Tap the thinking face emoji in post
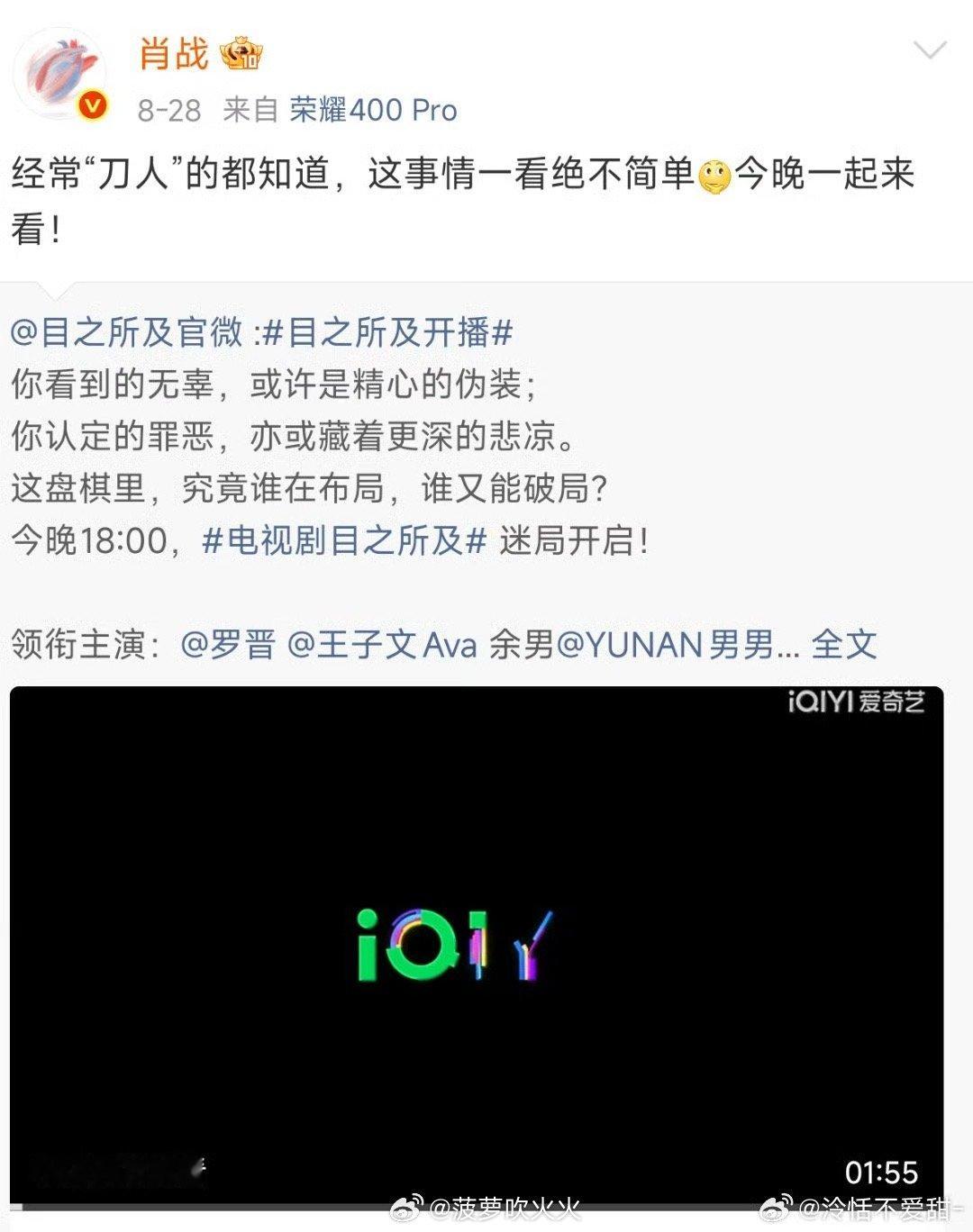 (714, 176)
